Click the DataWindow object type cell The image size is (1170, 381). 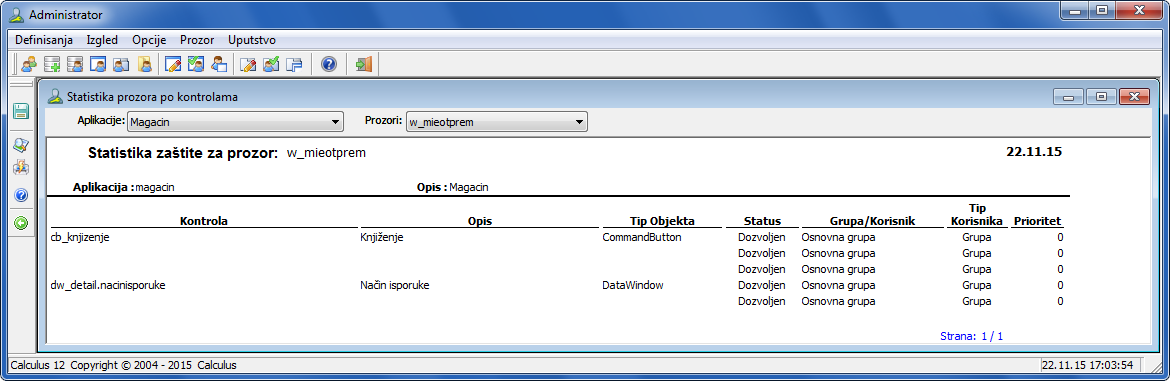tap(633, 285)
